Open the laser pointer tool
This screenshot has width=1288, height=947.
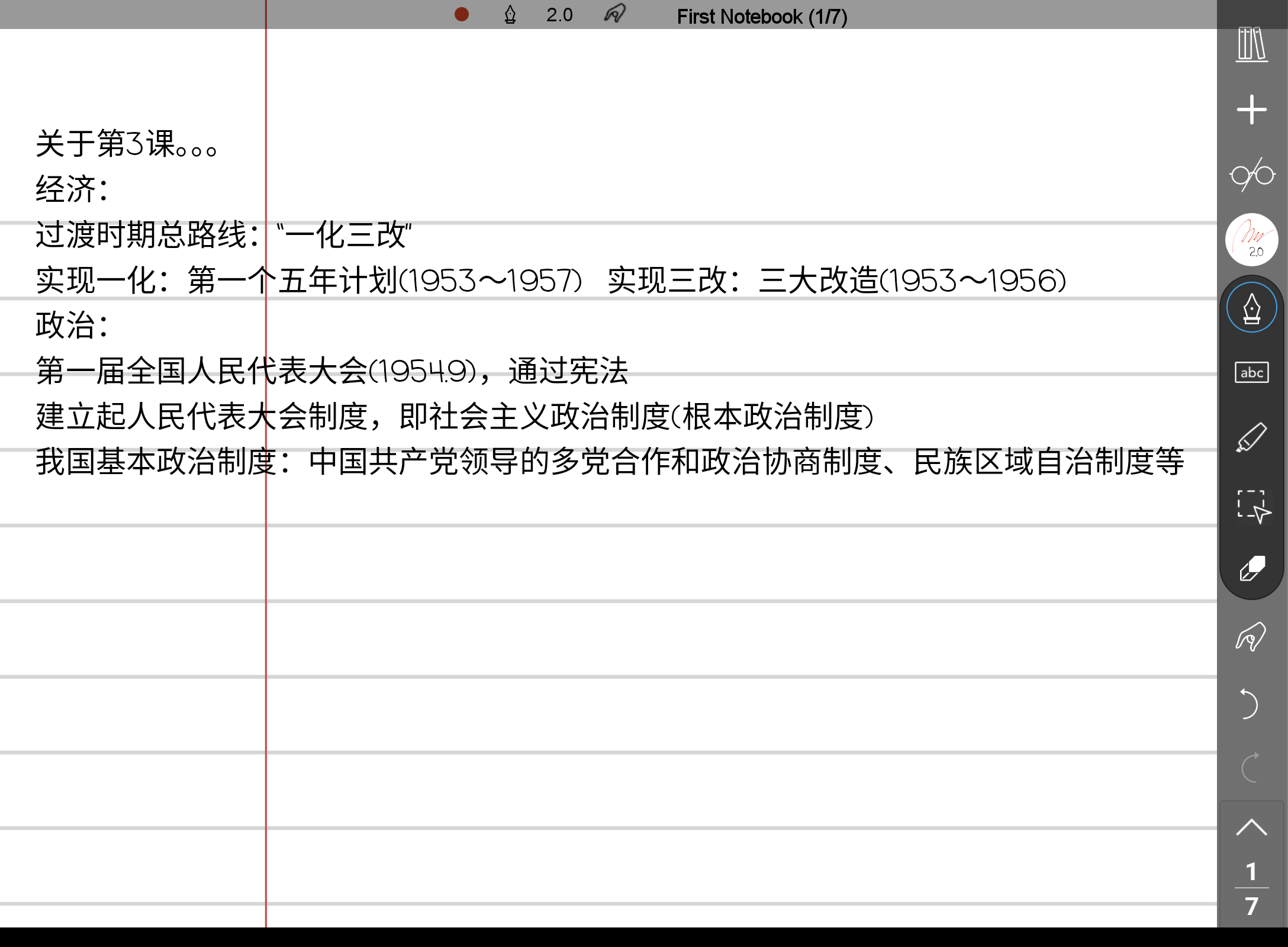click(x=1251, y=637)
